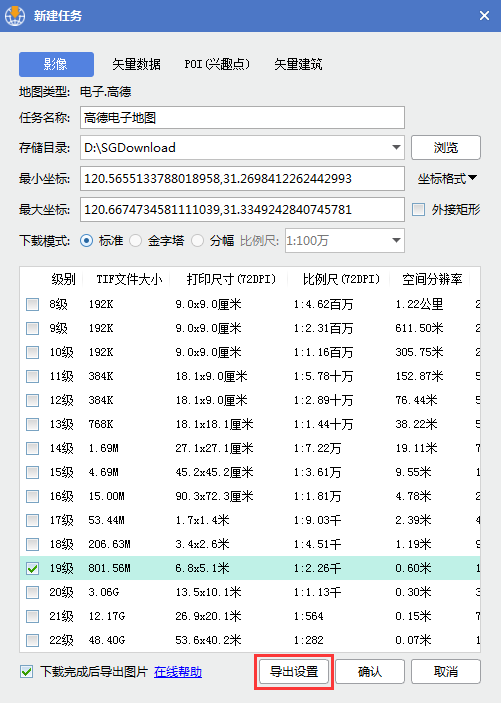Image resolution: width=501 pixels, height=703 pixels.
Task: Close the 新建任务 dialog
Action: pyautogui.click(x=484, y=16)
